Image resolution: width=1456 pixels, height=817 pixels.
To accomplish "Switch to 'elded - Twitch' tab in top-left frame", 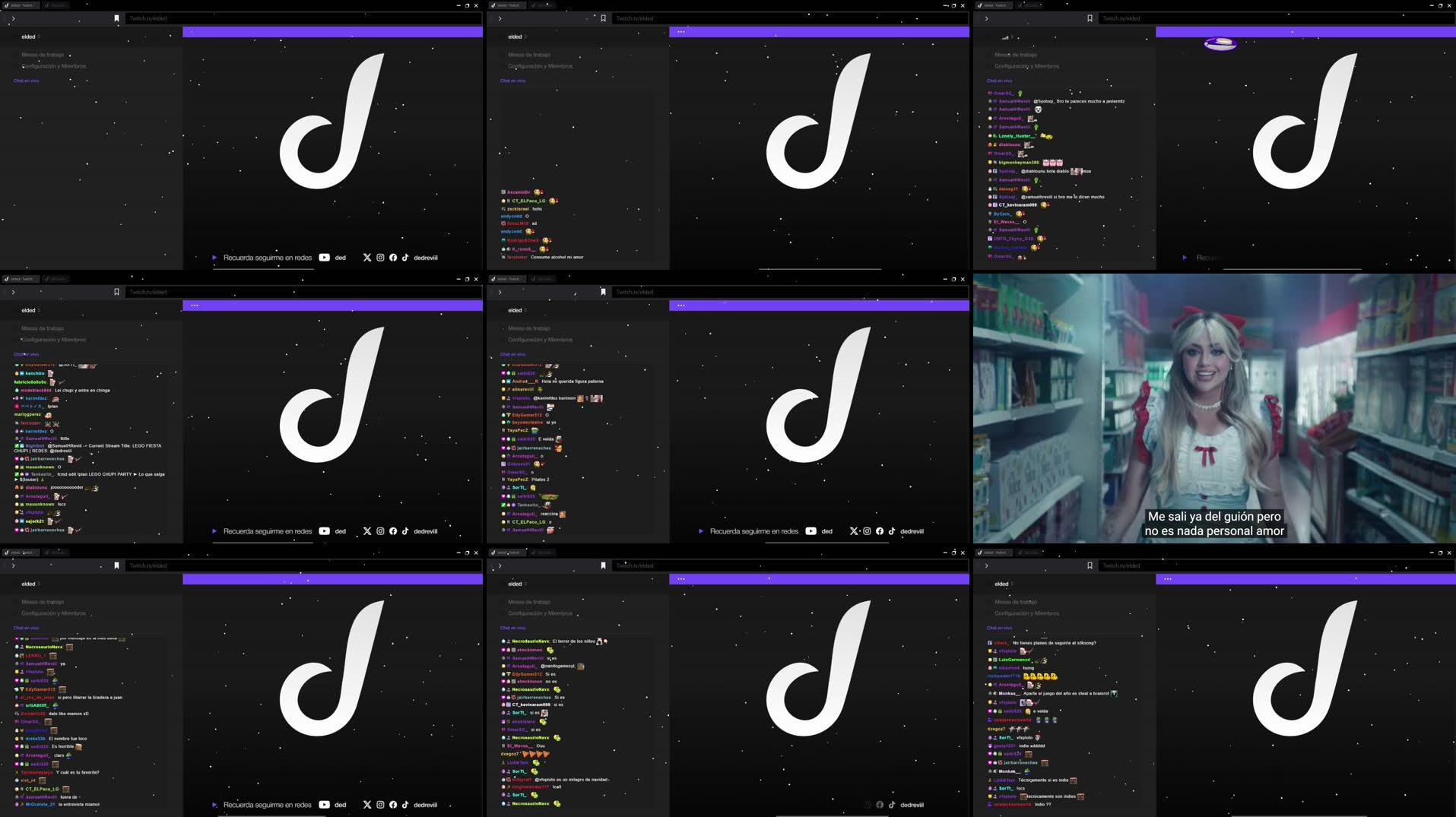I will 21,5.
